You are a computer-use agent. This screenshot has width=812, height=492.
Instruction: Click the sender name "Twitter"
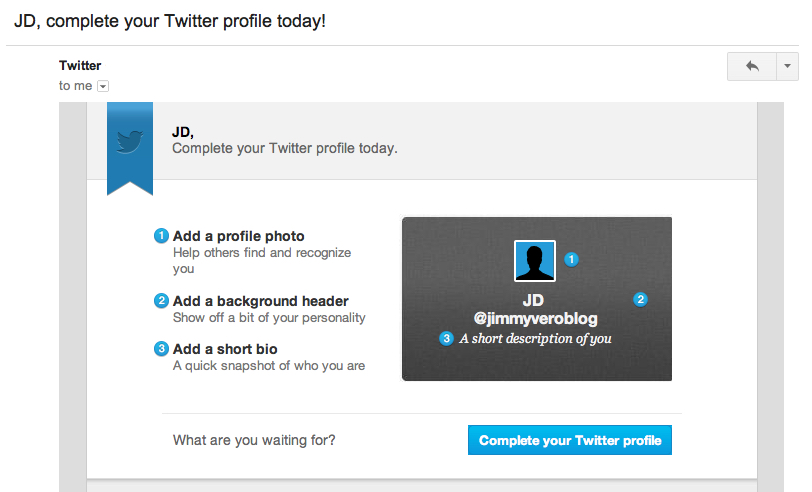pos(80,66)
